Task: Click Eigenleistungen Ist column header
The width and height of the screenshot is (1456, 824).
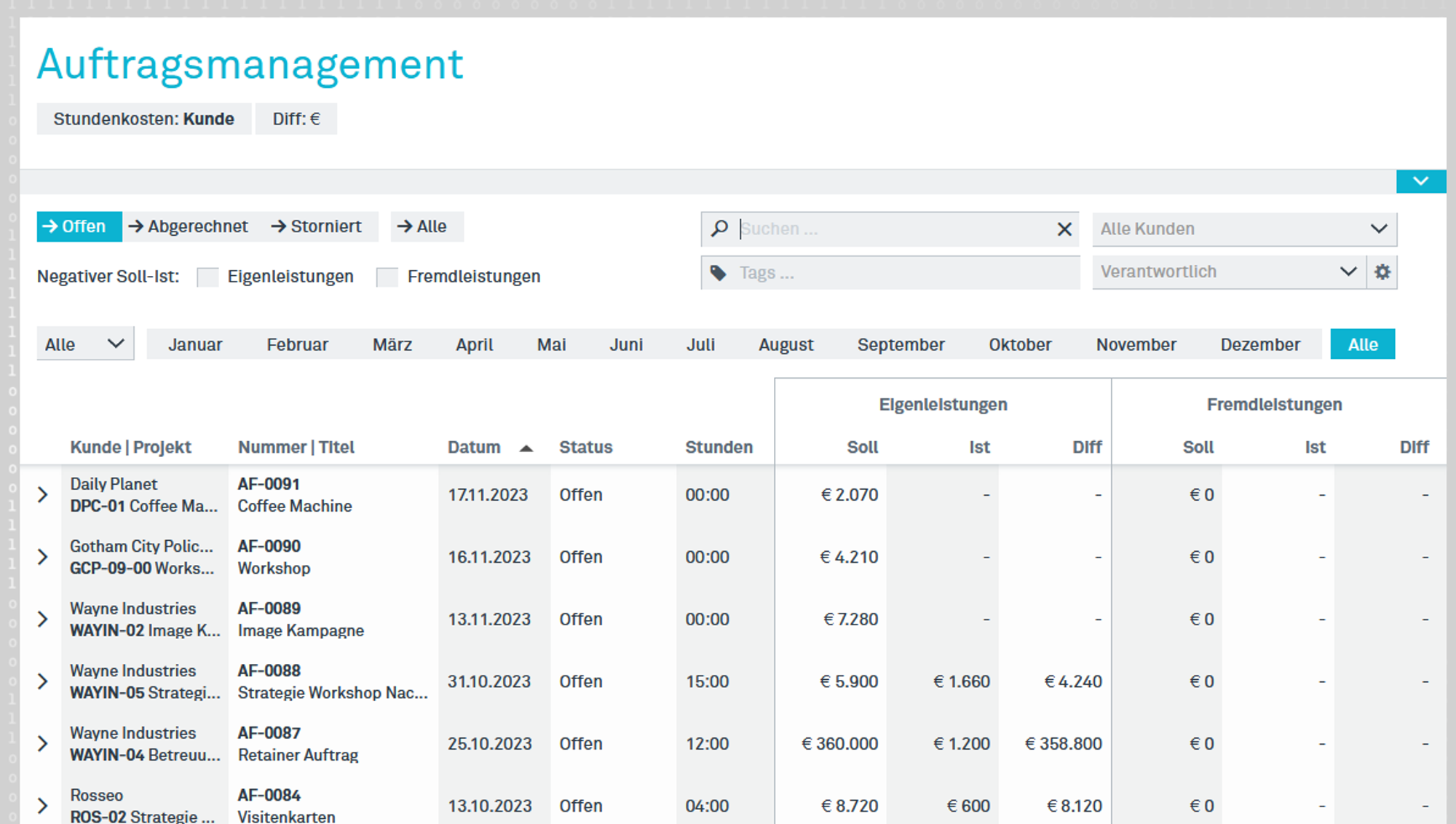Action: pos(979,447)
